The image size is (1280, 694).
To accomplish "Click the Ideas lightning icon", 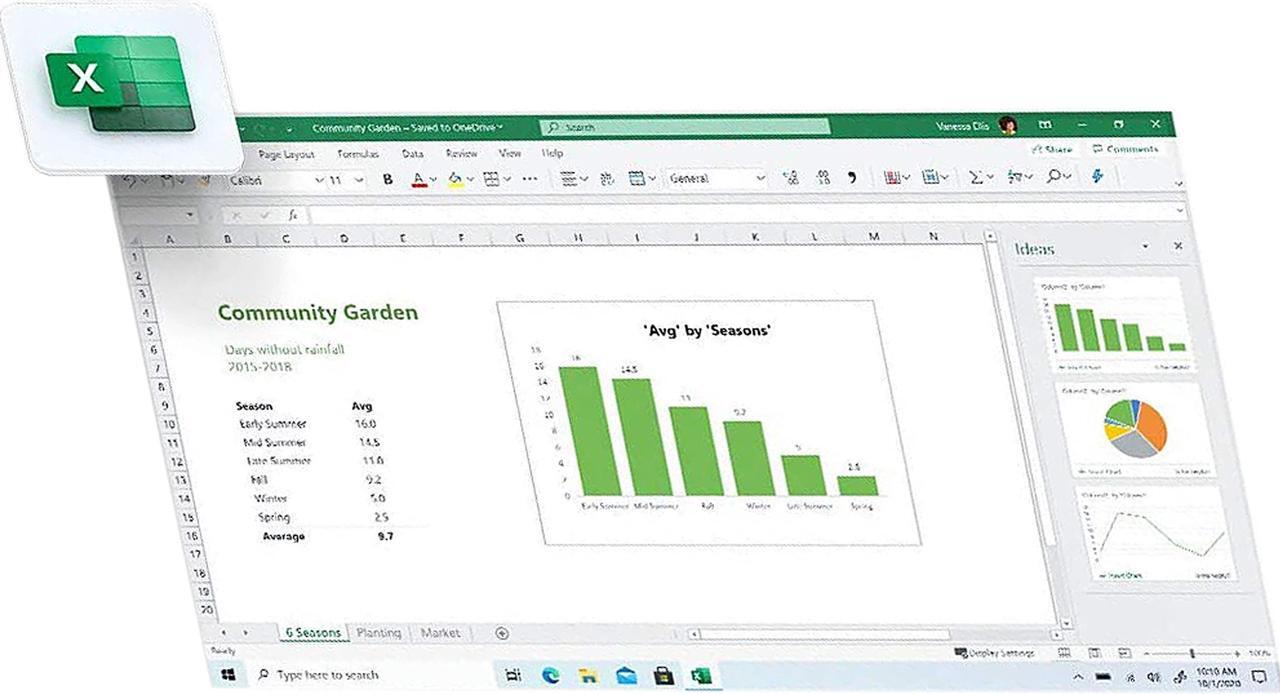I will click(1097, 176).
